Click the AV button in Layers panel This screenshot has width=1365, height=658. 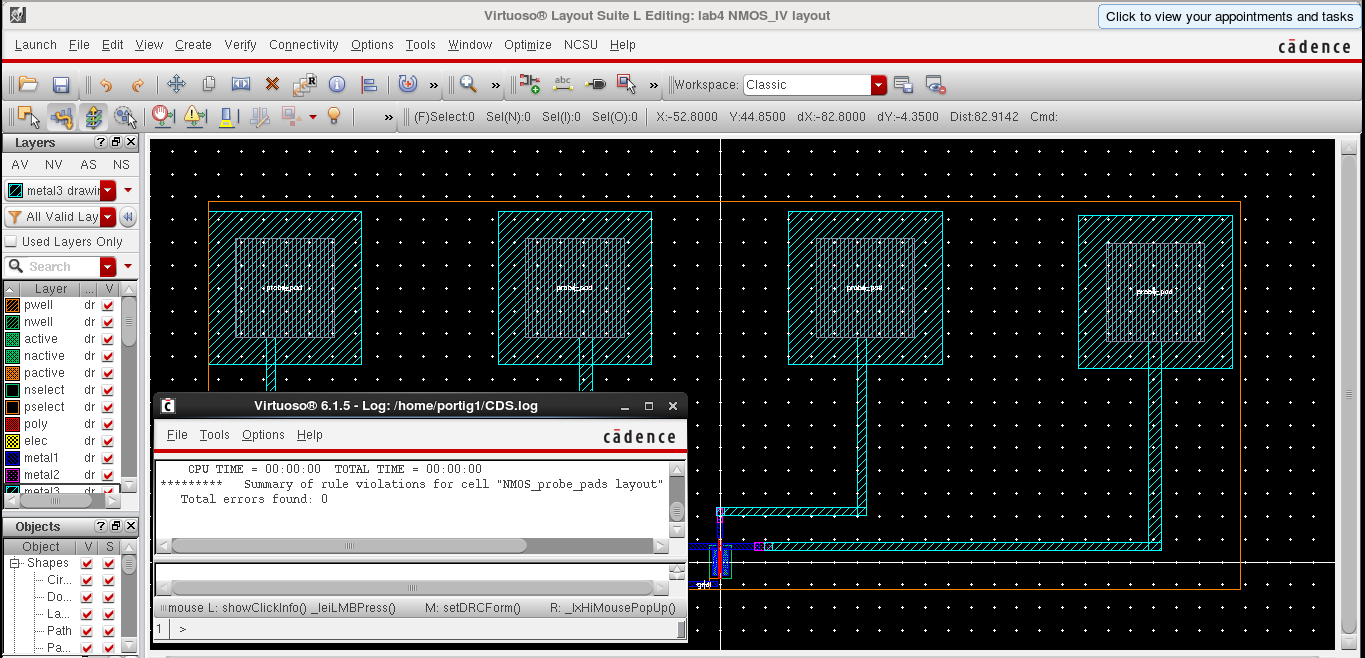tap(20, 165)
